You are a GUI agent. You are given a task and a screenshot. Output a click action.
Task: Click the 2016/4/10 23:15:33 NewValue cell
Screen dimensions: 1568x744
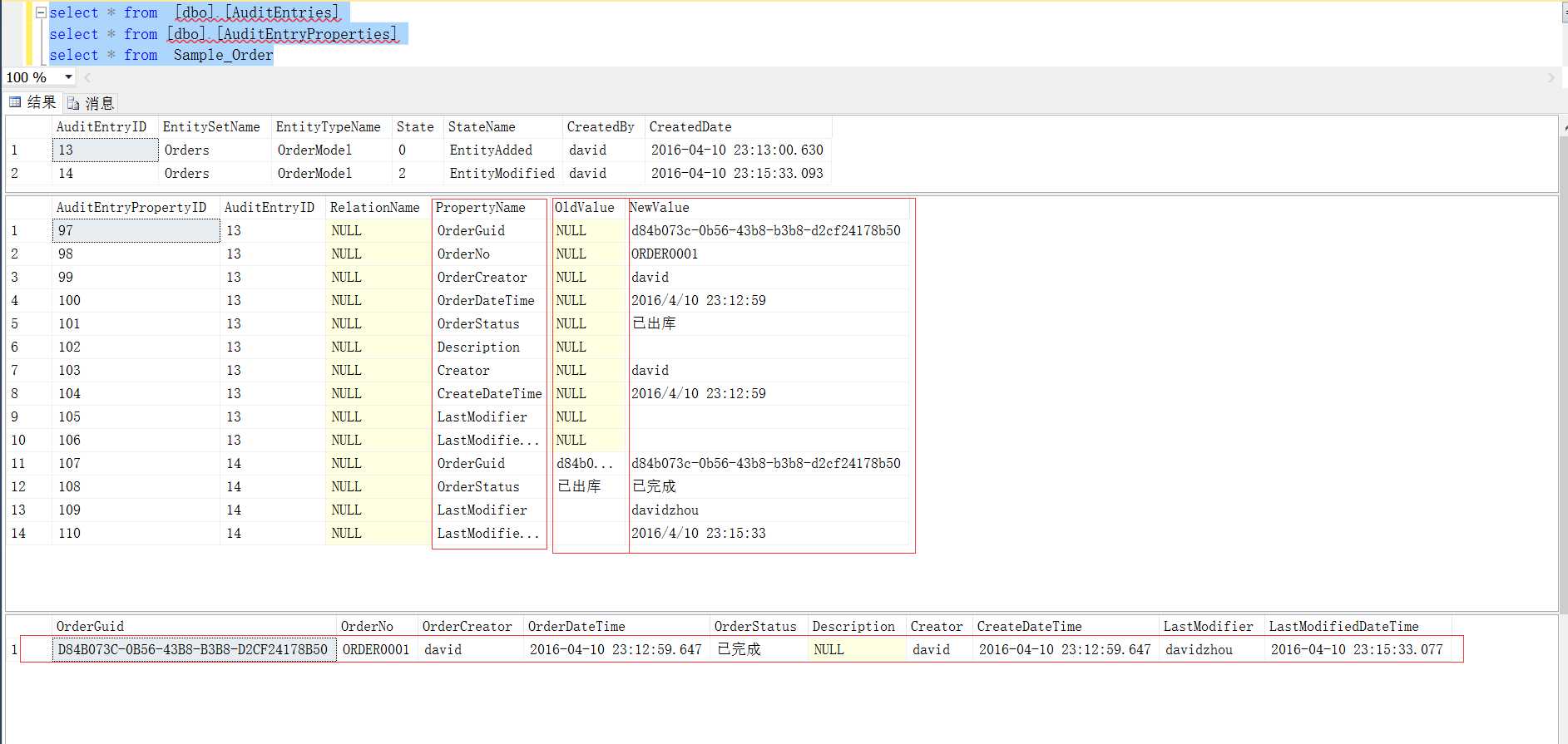(x=768, y=534)
